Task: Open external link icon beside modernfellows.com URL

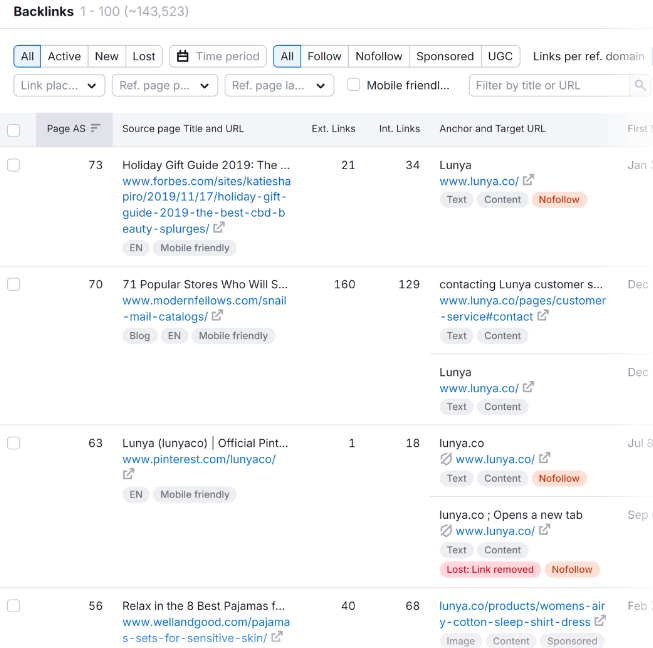Action: tap(218, 317)
